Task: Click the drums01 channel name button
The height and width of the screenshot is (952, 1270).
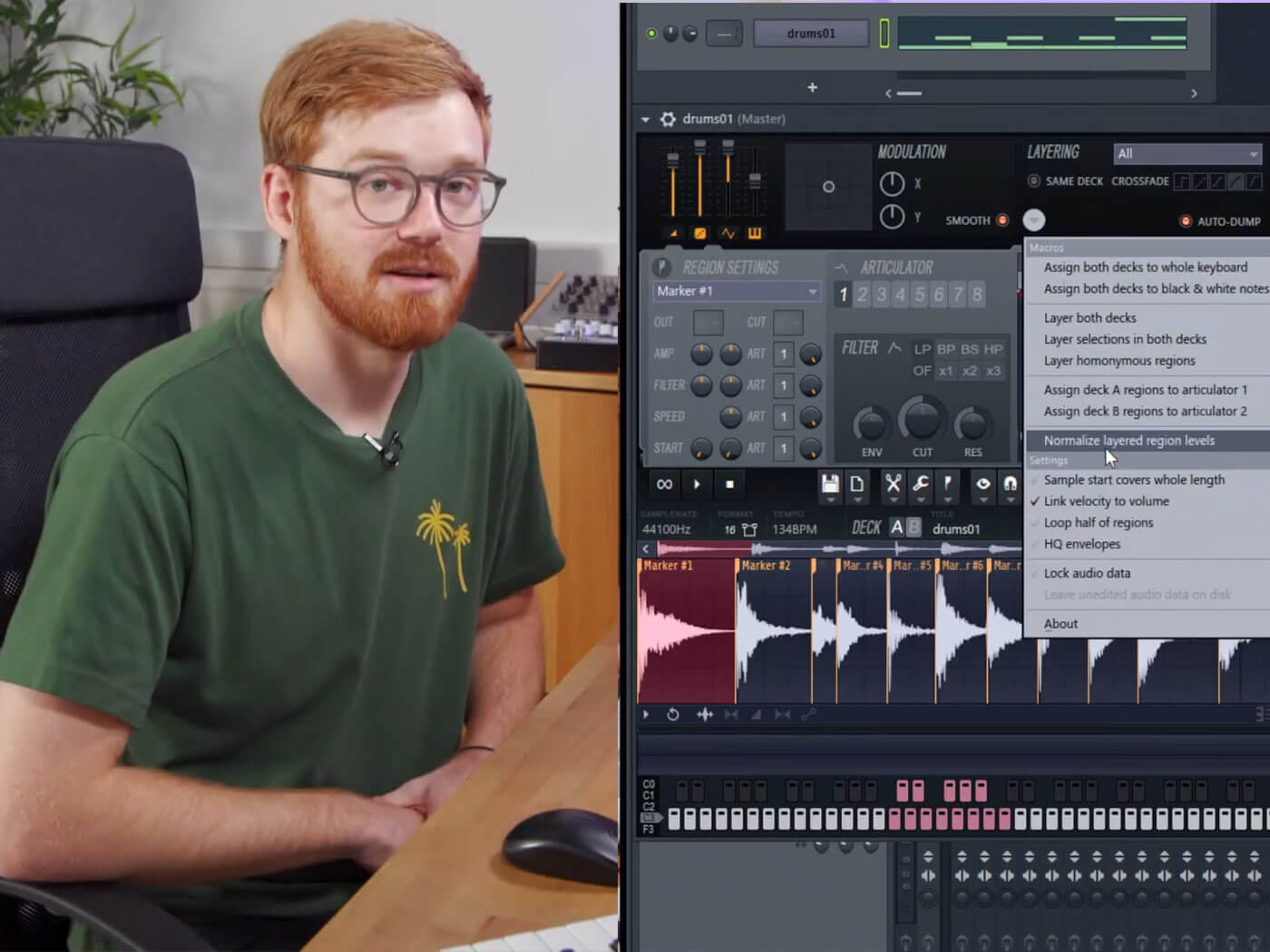Action: (811, 34)
